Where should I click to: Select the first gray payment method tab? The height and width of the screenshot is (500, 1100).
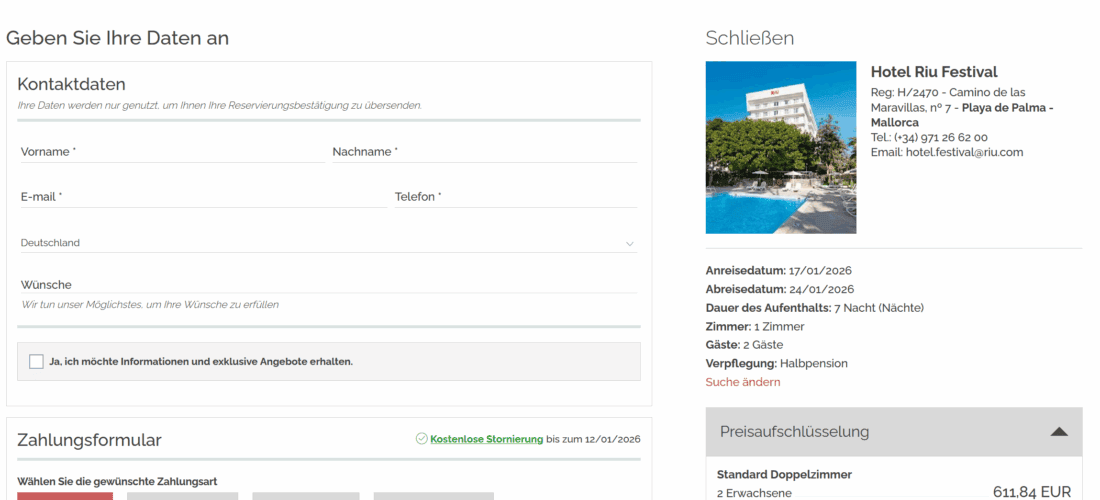[182, 495]
